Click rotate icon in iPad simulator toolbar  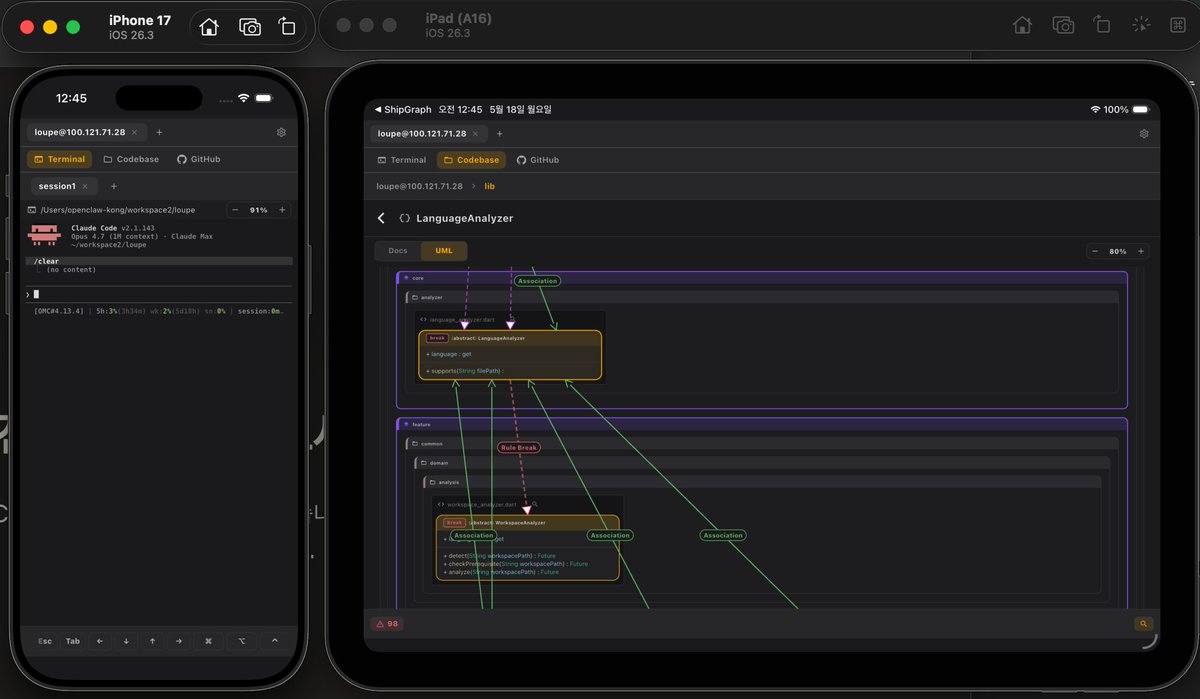pyautogui.click(x=1102, y=26)
